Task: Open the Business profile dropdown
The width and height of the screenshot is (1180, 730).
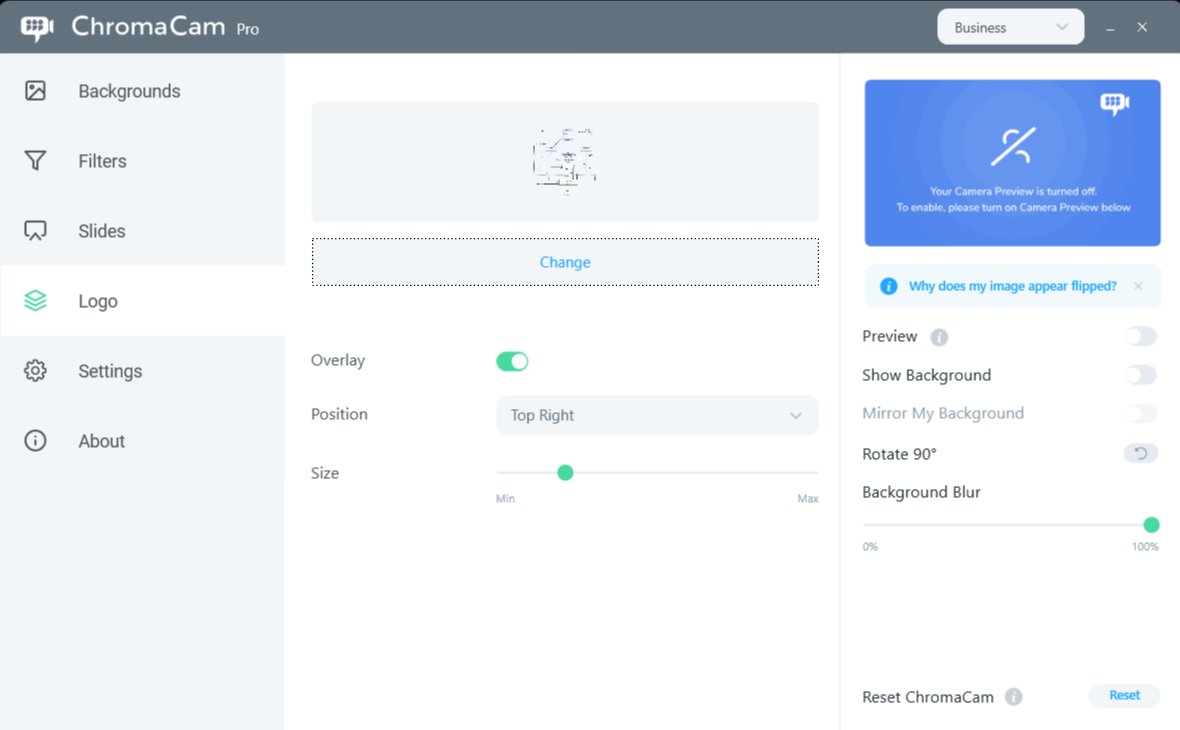Action: [x=1011, y=27]
